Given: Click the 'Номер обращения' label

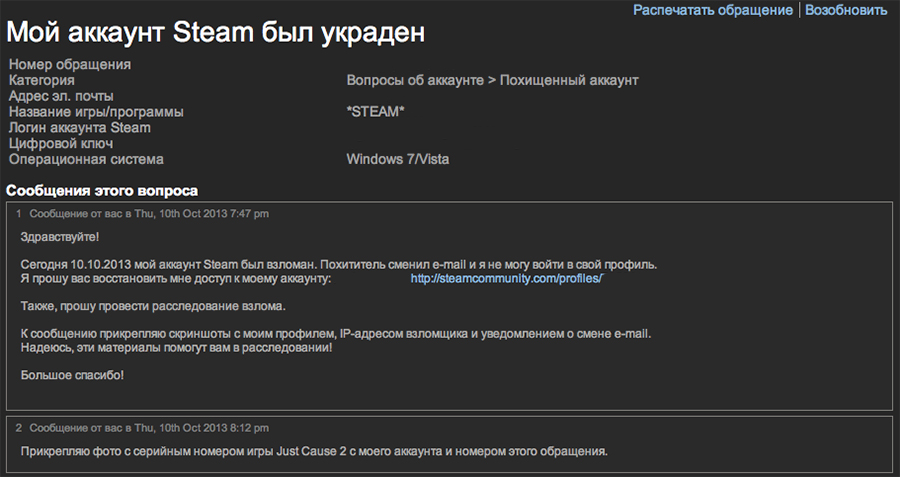Looking at the screenshot, I should pos(69,64).
